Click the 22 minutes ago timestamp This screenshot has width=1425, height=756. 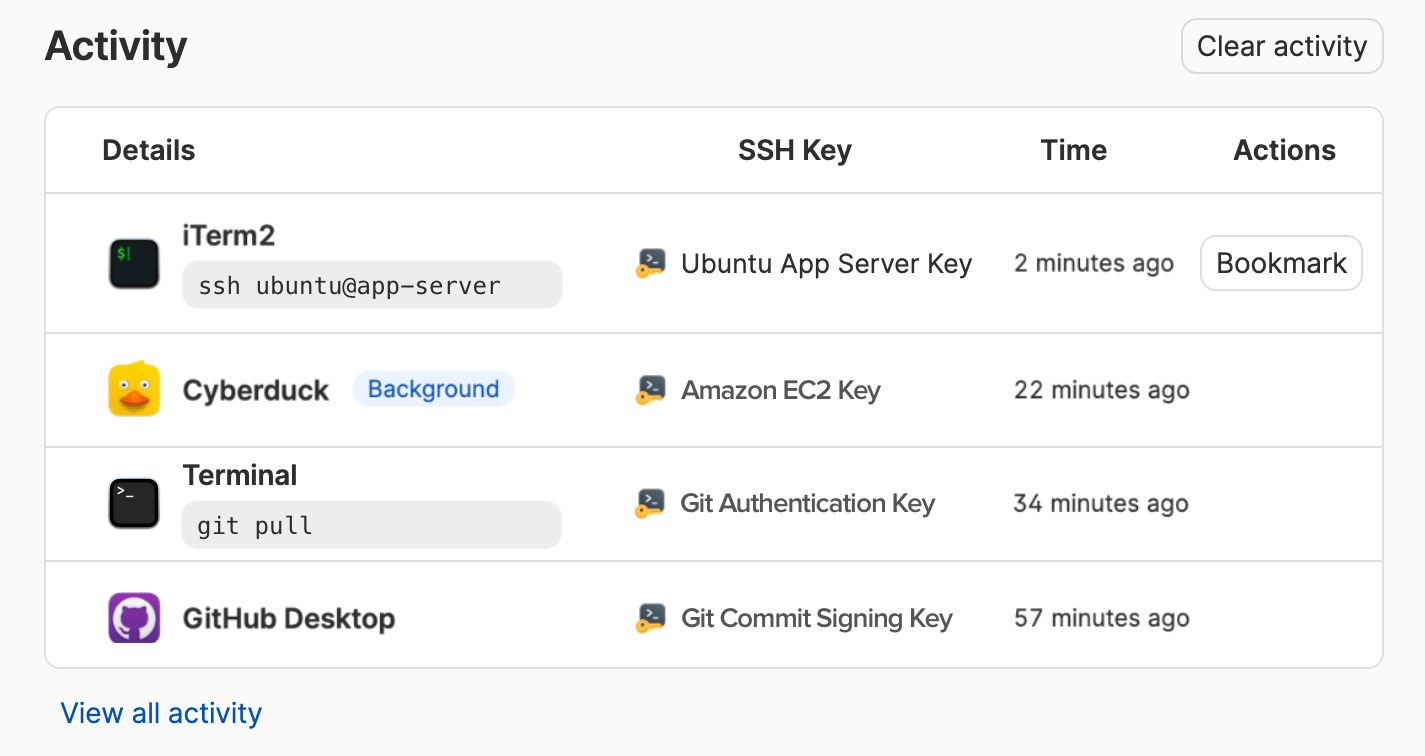tap(1102, 390)
